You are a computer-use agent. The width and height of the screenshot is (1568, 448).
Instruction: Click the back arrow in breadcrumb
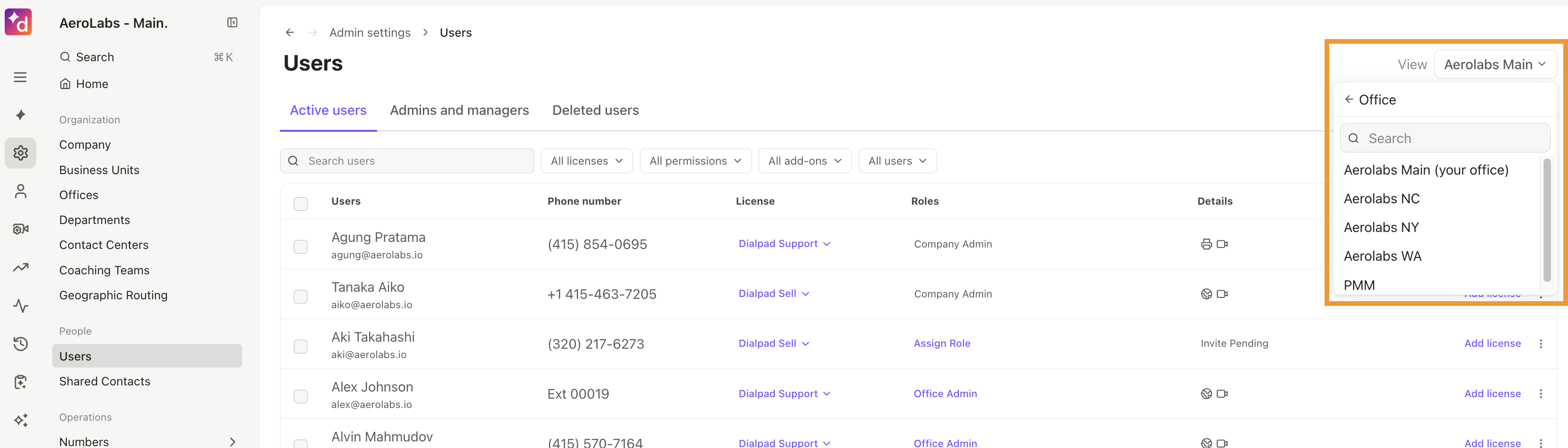point(290,32)
